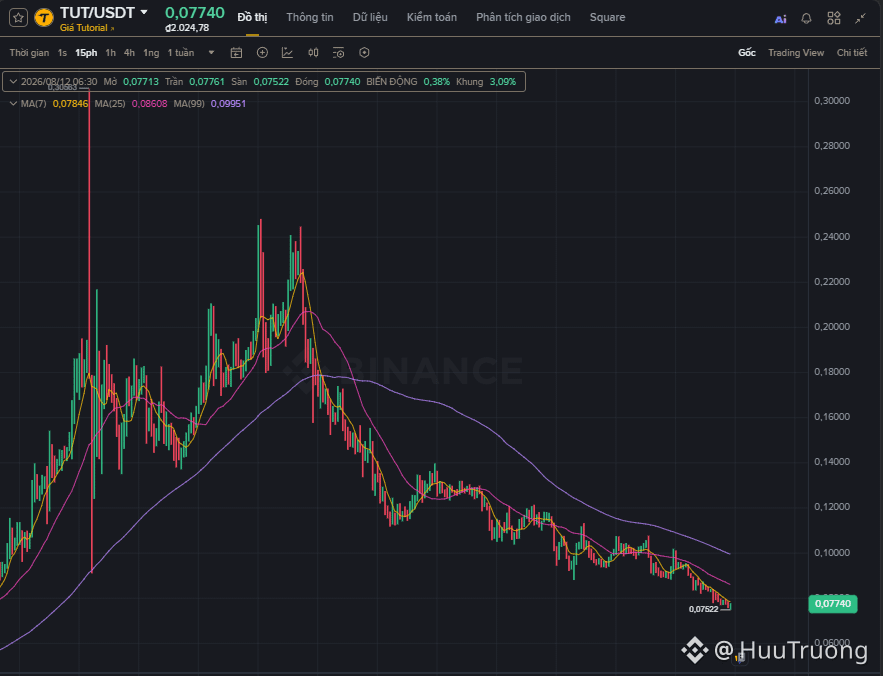Click the Thời gian label
883x676 pixels.
(29, 53)
